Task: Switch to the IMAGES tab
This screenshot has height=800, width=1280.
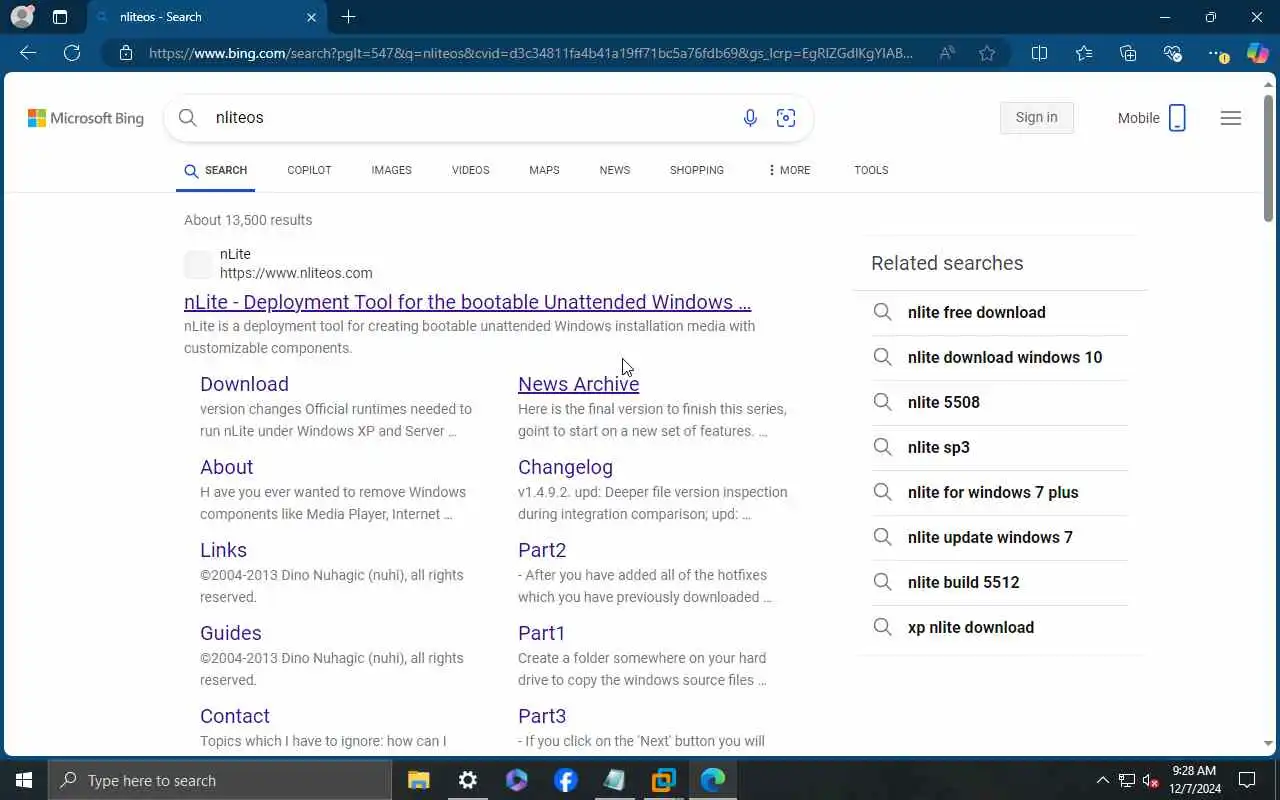Action: pyautogui.click(x=391, y=170)
